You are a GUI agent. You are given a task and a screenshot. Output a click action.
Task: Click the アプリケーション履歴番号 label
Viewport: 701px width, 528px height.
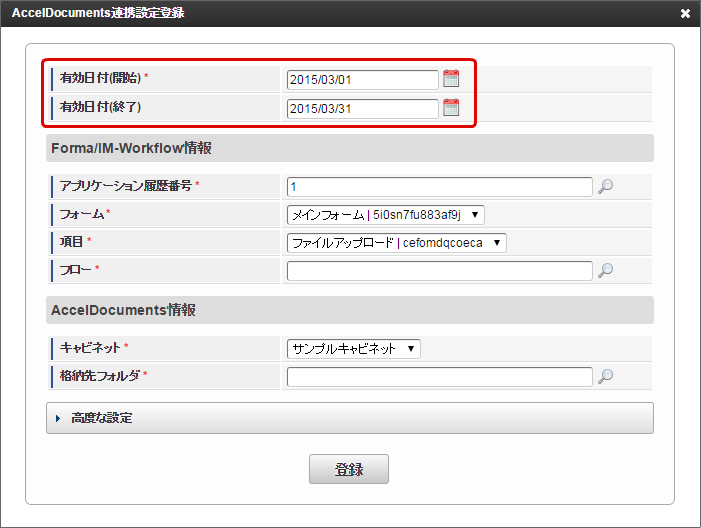coord(126,186)
